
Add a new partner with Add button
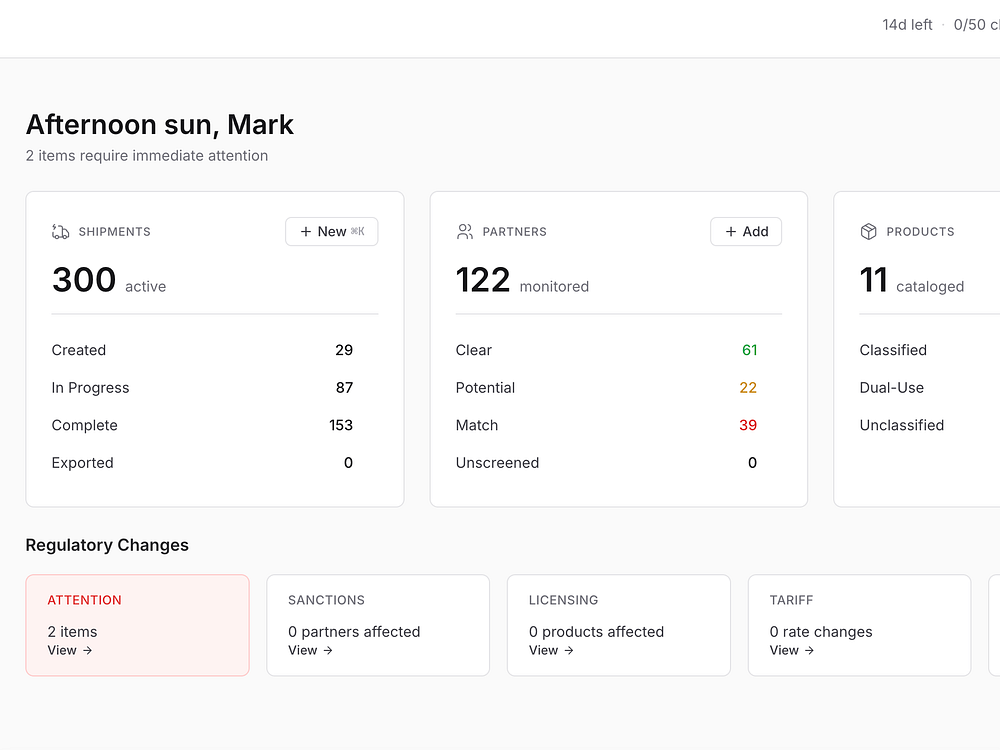[x=746, y=232]
